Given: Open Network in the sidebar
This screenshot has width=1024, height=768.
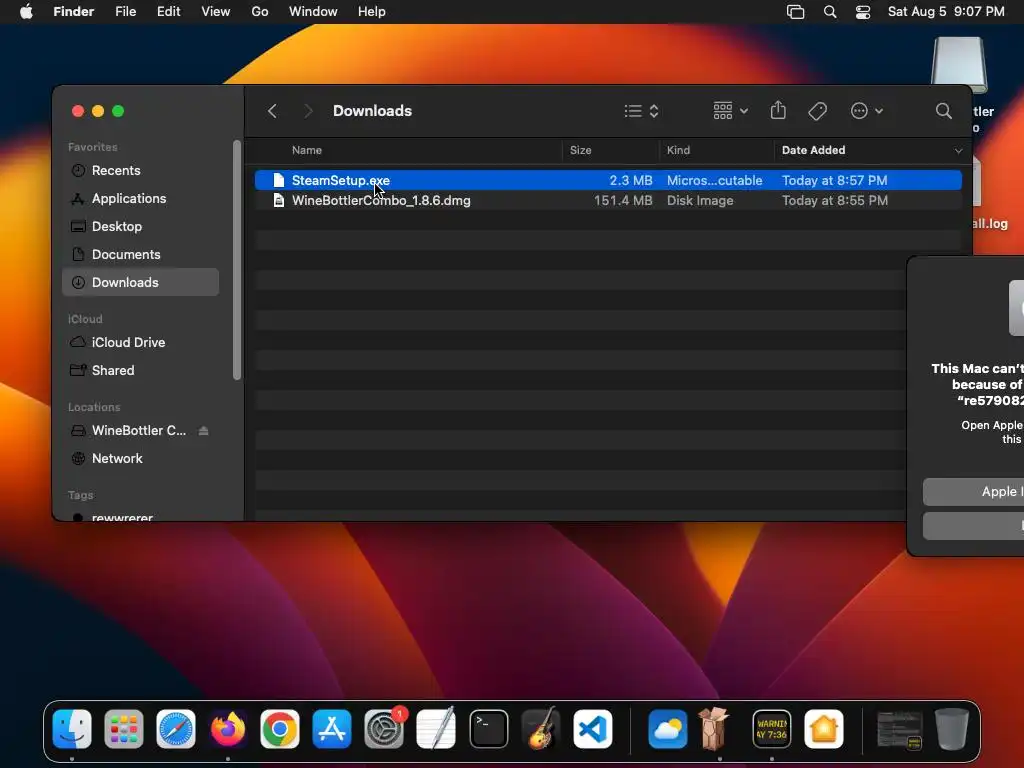Looking at the screenshot, I should point(140,458).
